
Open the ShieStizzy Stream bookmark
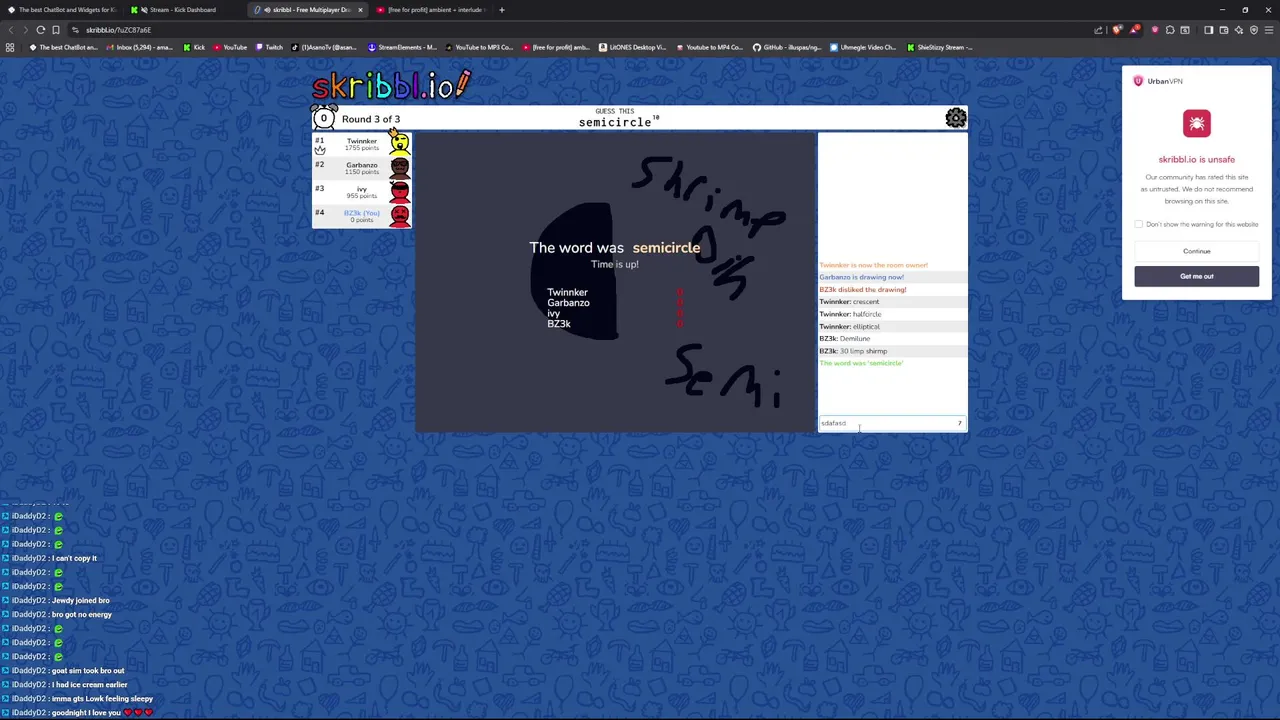click(940, 47)
